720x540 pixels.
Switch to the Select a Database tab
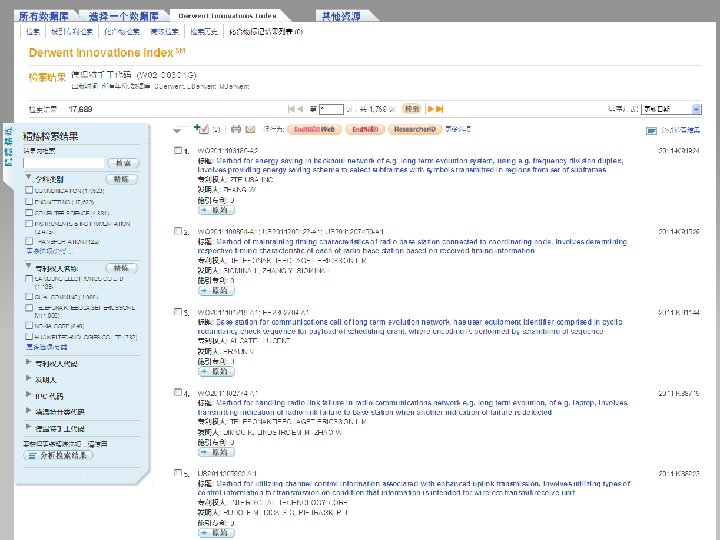pyautogui.click(x=123, y=16)
